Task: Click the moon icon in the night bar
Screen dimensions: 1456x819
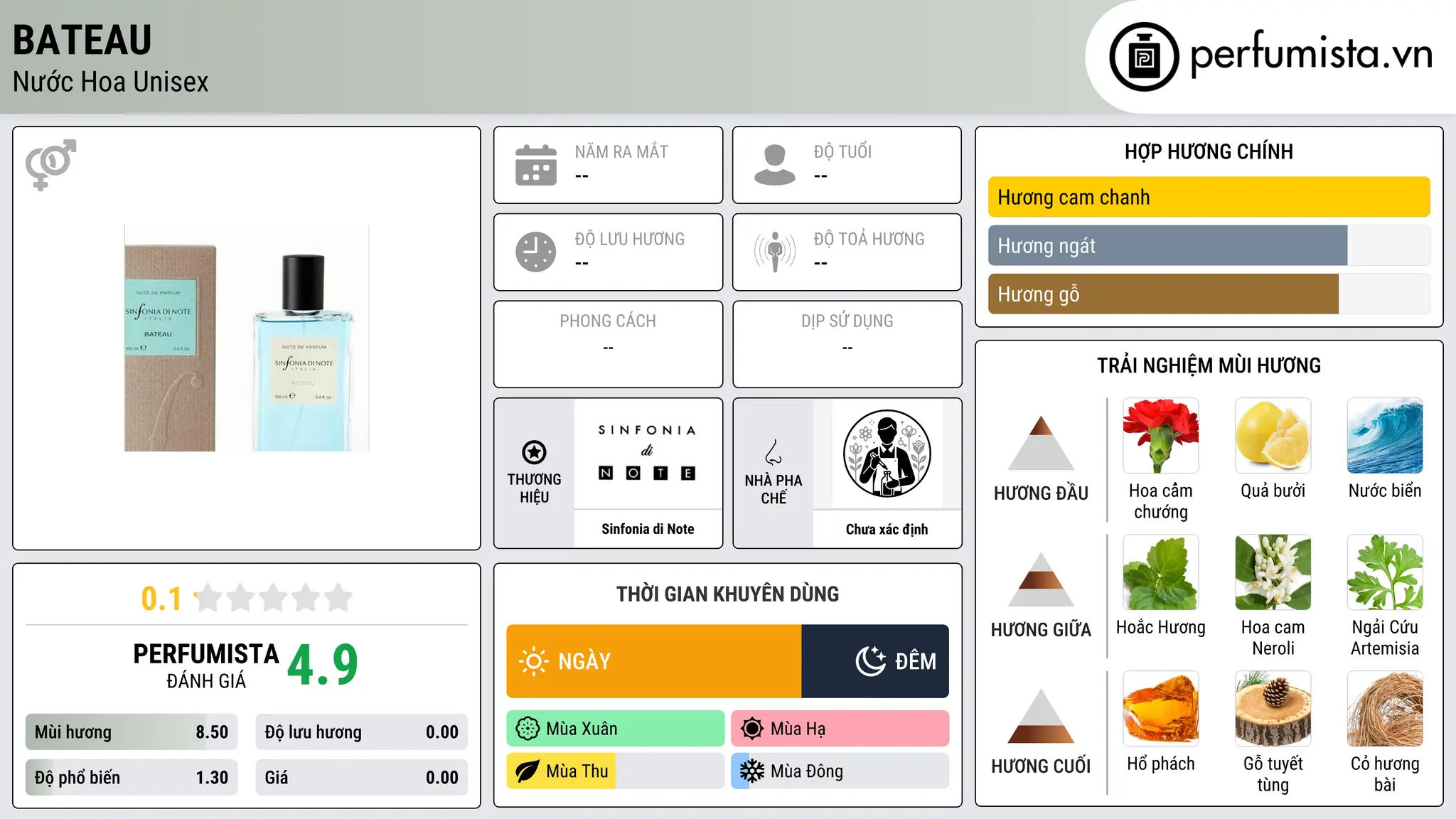Action: pyautogui.click(x=870, y=661)
